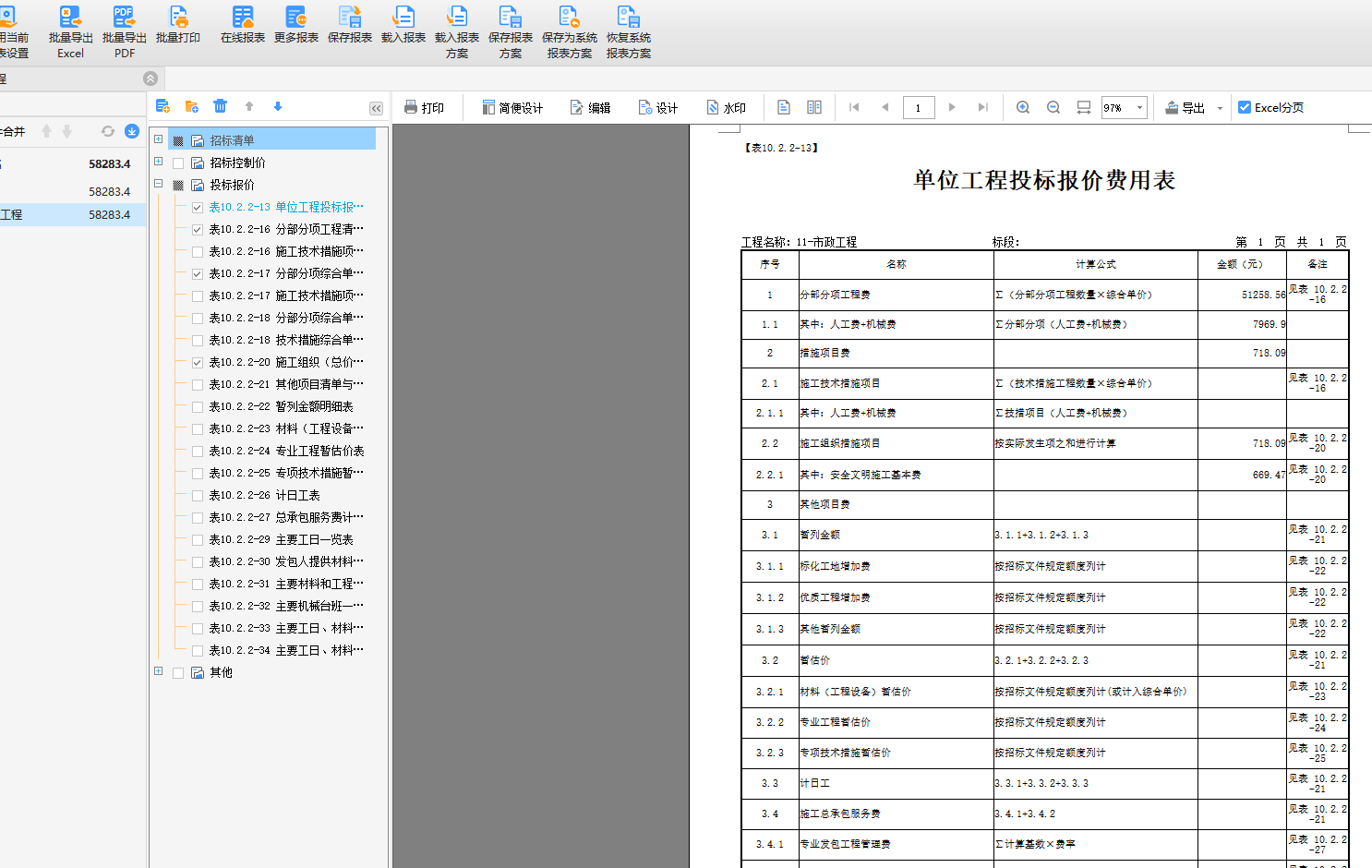Go to next page arrow

[952, 107]
